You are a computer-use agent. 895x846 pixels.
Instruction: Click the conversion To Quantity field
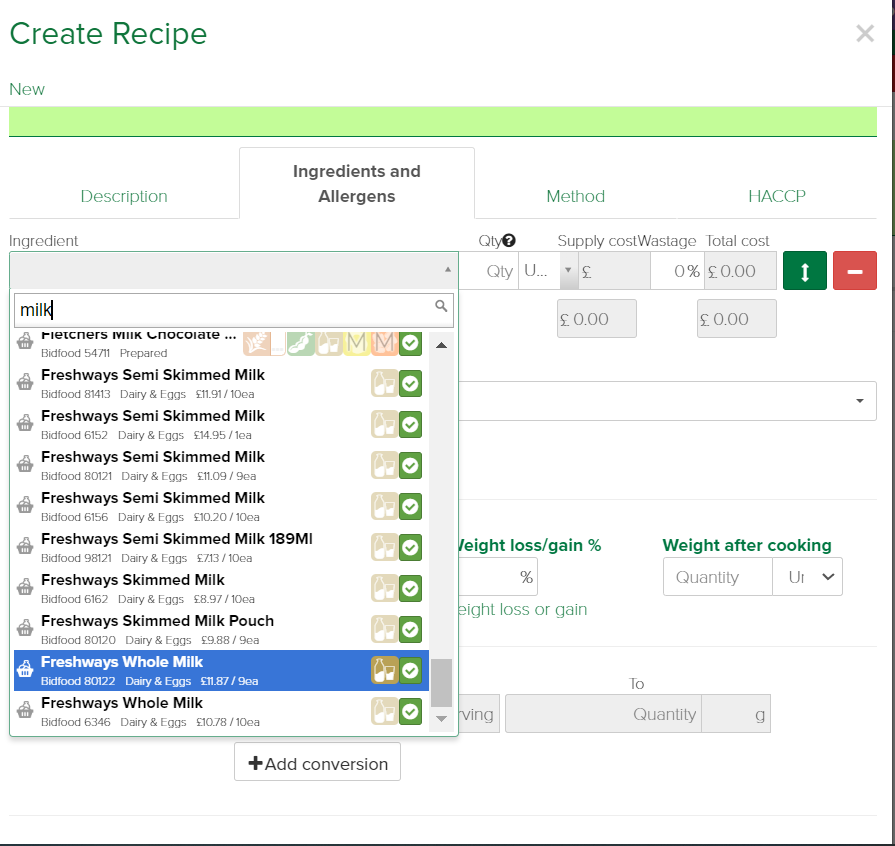(603, 714)
